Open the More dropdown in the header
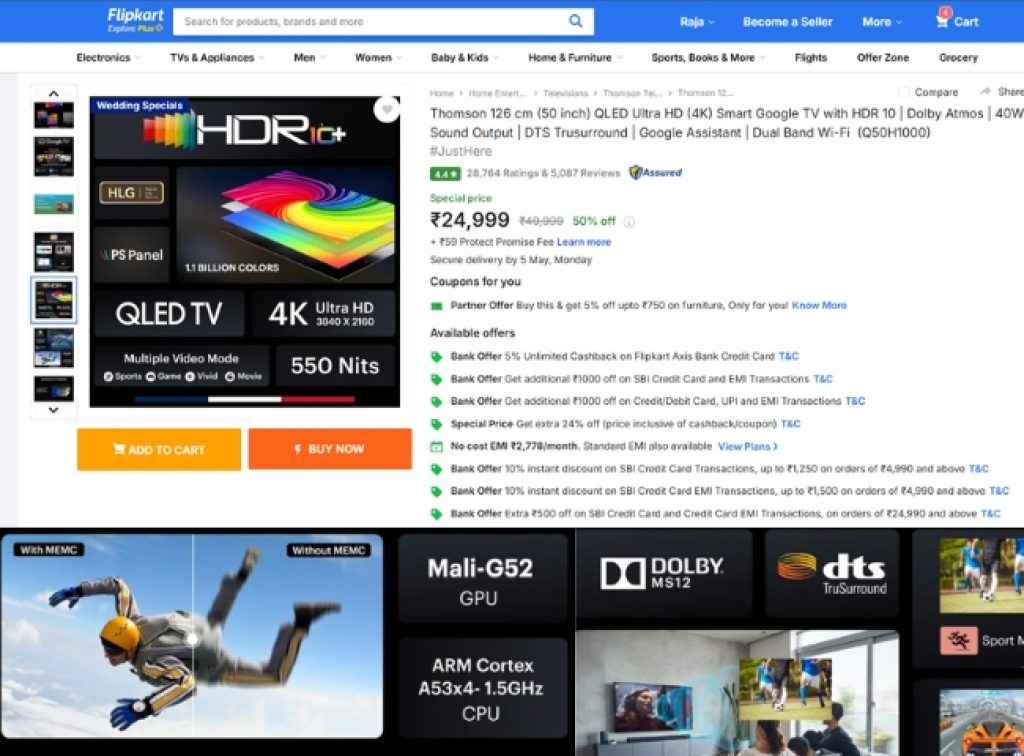Image resolution: width=1024 pixels, height=756 pixels. pyautogui.click(x=880, y=21)
